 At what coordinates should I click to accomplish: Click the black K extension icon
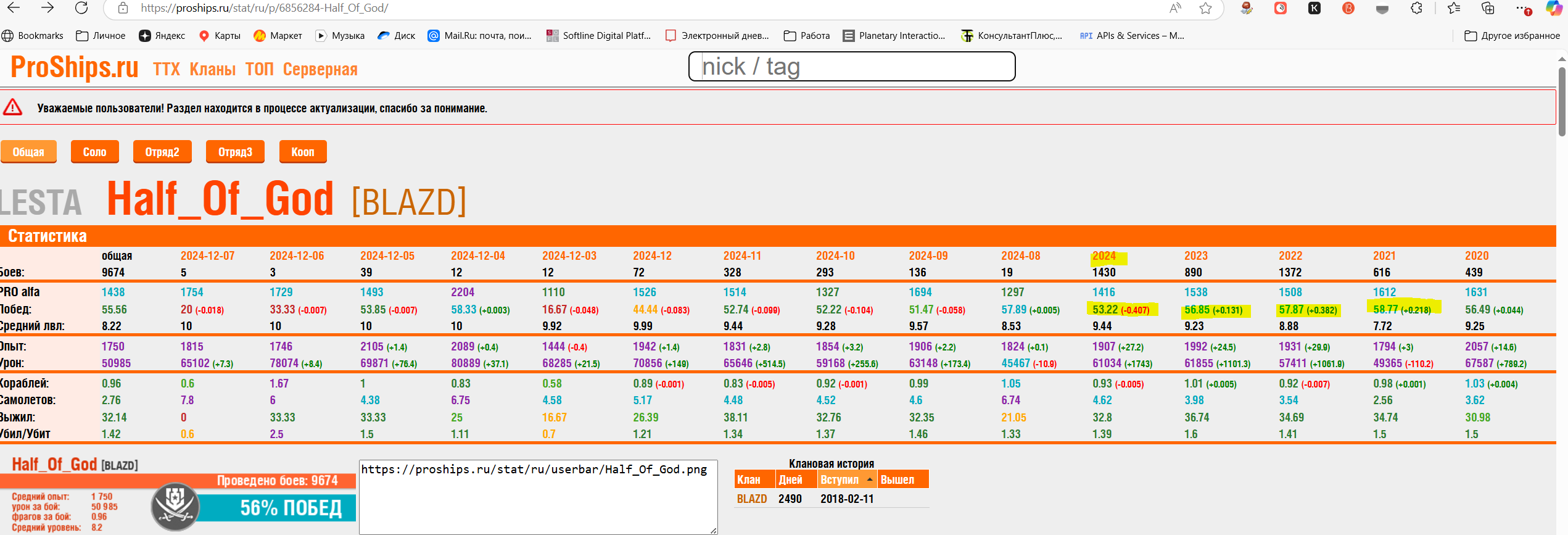(1314, 8)
